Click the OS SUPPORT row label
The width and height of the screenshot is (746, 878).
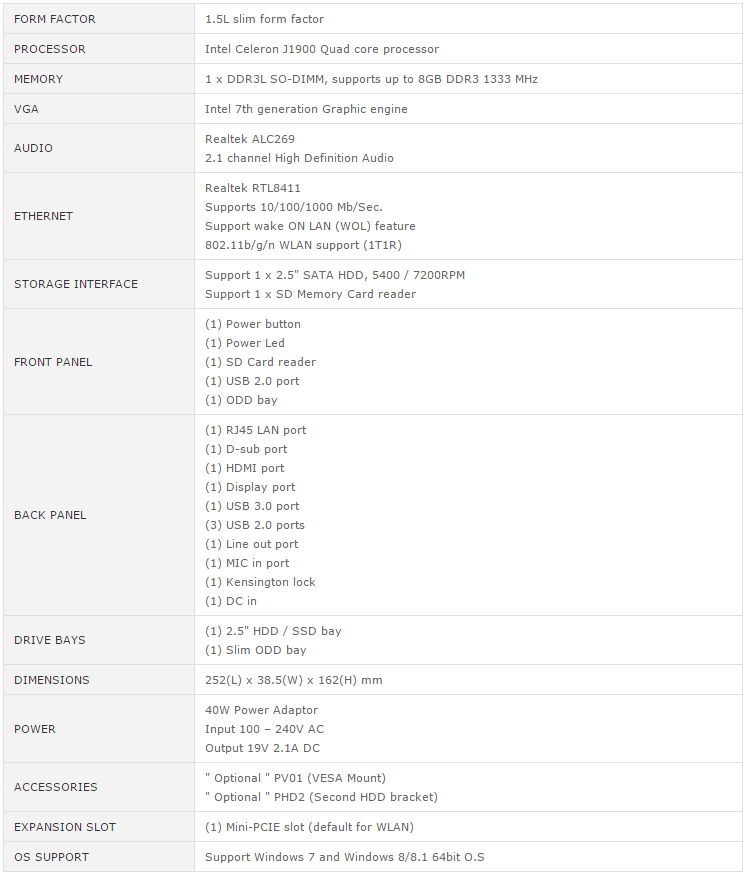[51, 857]
